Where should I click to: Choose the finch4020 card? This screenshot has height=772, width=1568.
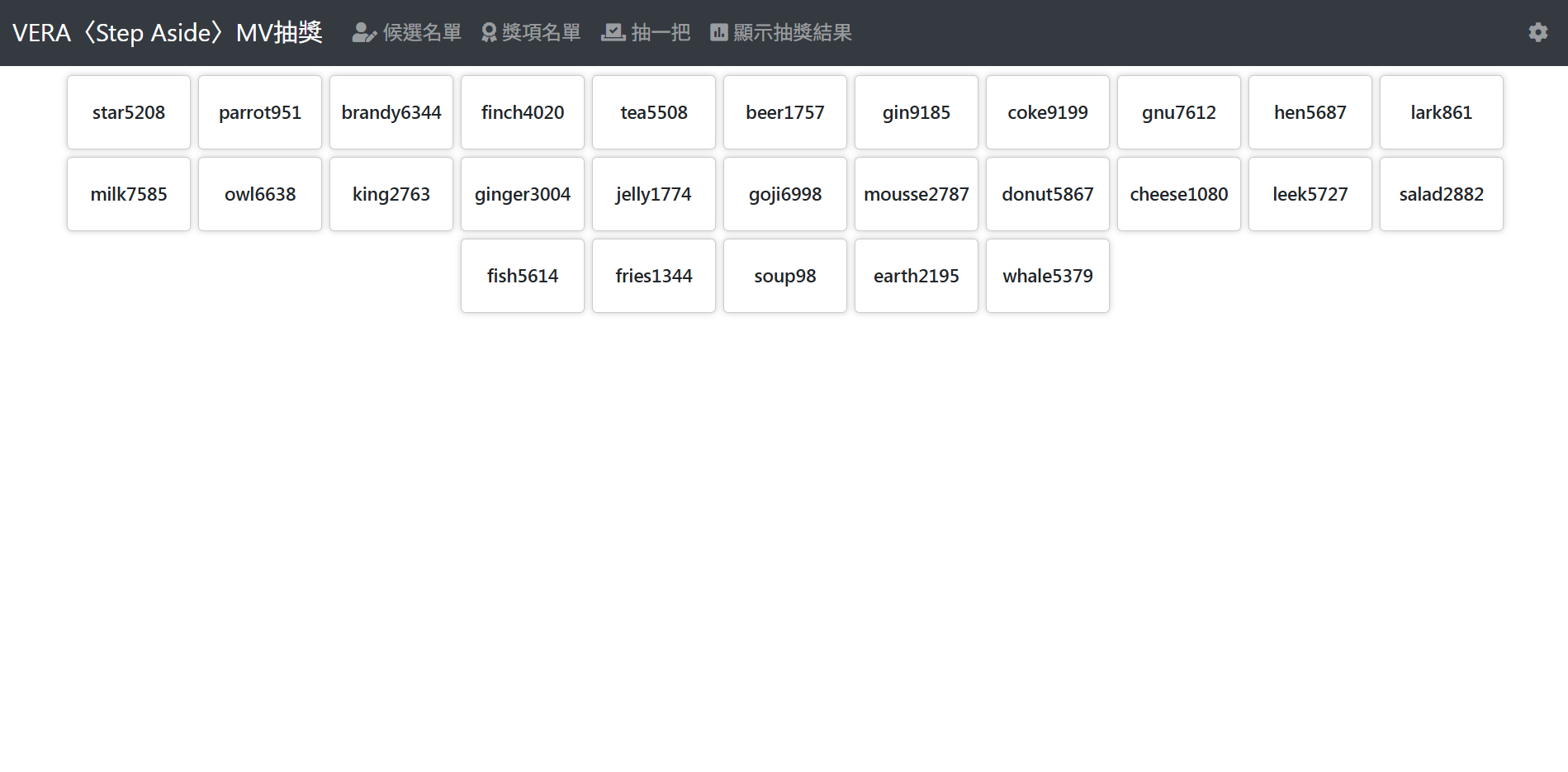pyautogui.click(x=523, y=112)
